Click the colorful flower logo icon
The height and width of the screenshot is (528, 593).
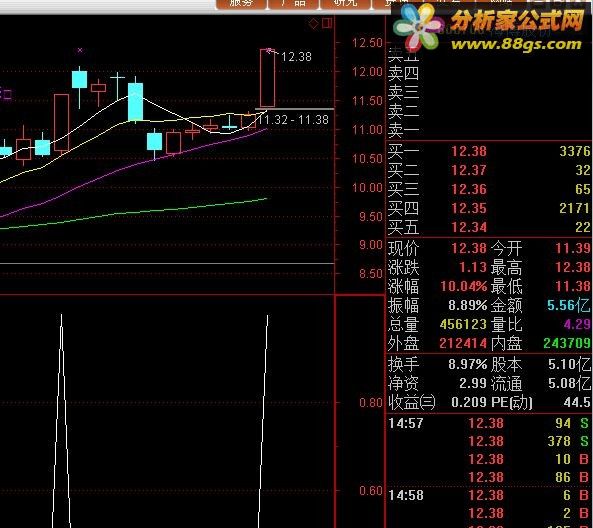pyautogui.click(x=418, y=28)
